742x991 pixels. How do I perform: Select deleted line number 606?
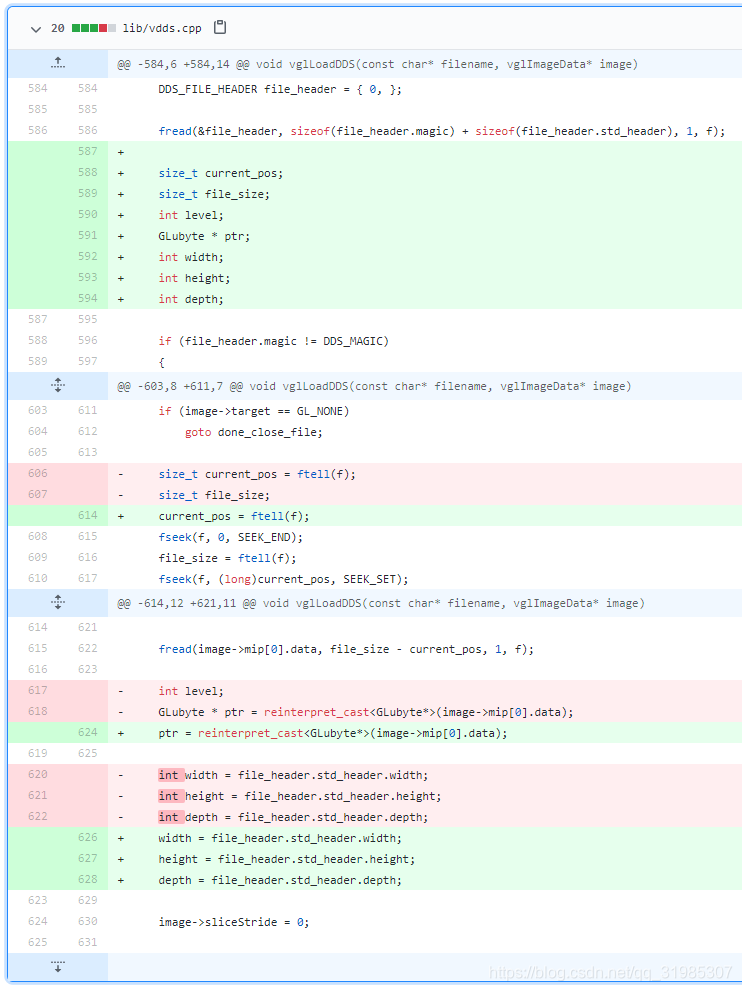37,474
